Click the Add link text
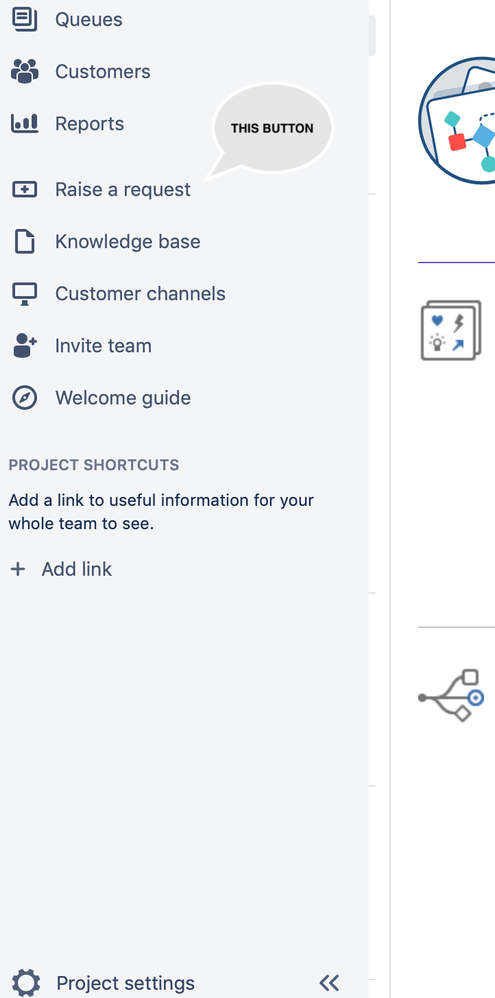This screenshot has width=495, height=998. pyautogui.click(x=76, y=569)
